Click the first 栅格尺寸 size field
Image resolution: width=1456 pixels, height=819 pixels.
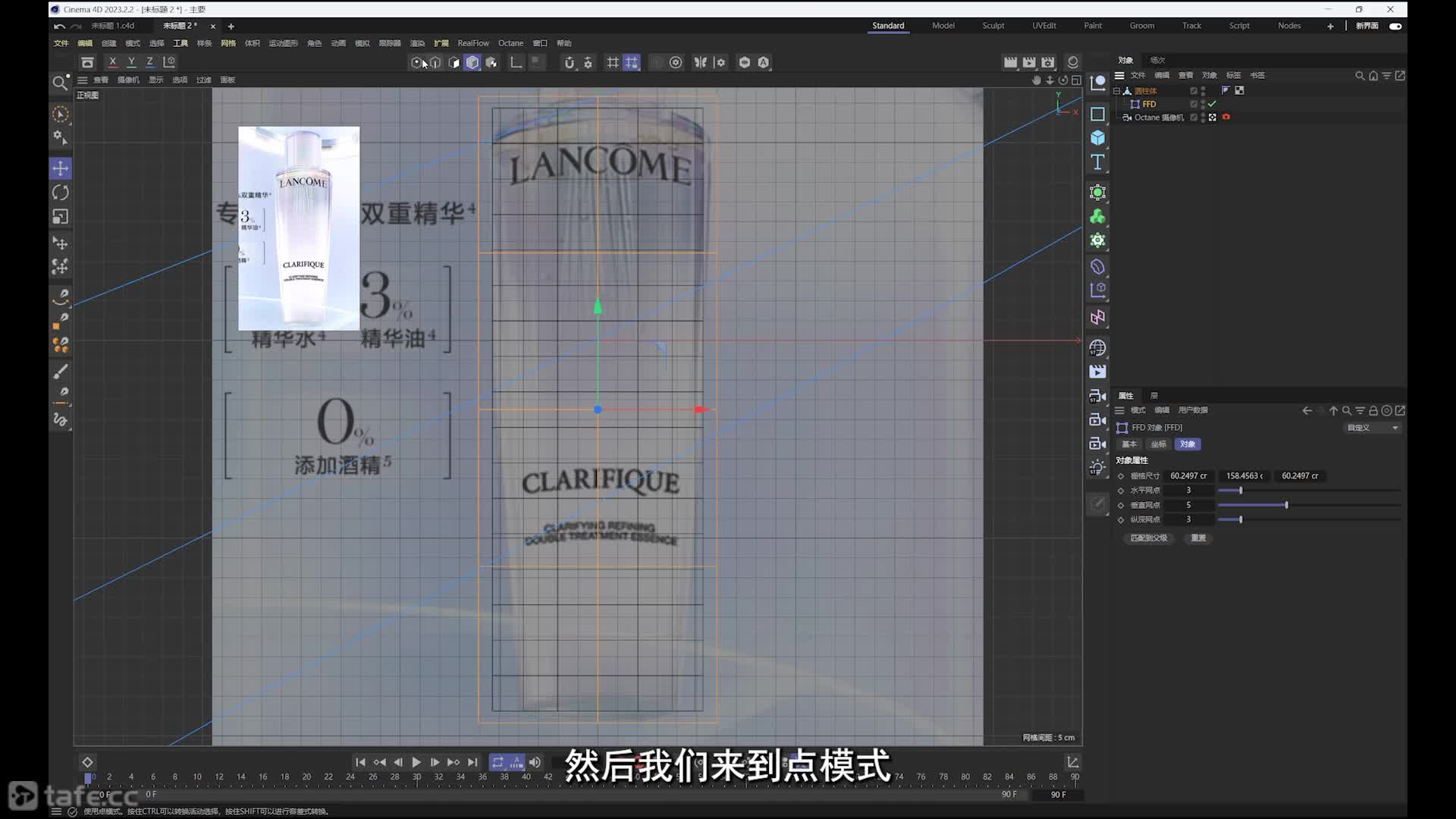[x=1188, y=476]
